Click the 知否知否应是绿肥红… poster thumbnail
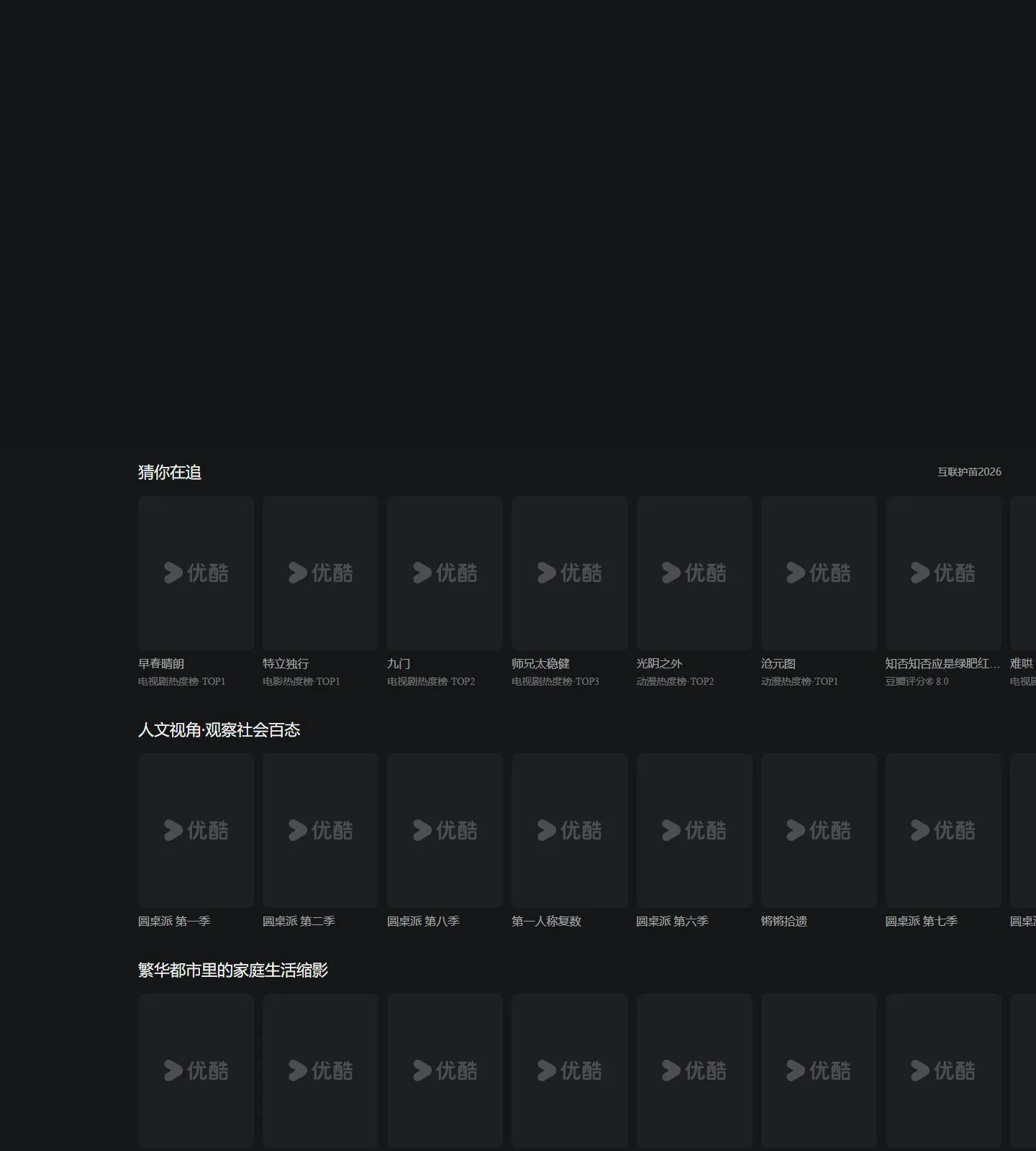The image size is (1036, 1151). pyautogui.click(x=943, y=573)
